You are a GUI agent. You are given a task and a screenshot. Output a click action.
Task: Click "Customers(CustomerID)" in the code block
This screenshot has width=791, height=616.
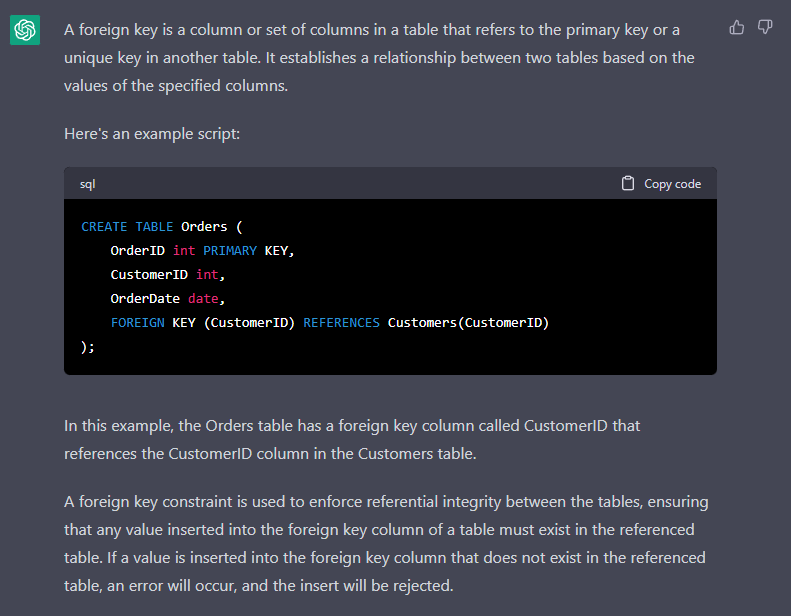[468, 323]
